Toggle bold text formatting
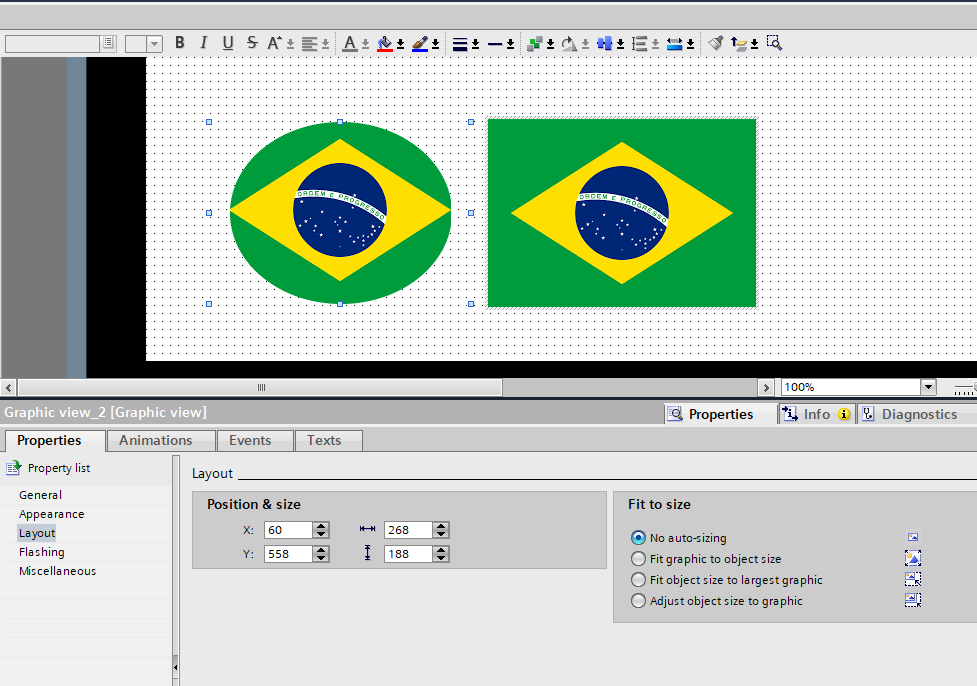977x686 pixels. [180, 43]
